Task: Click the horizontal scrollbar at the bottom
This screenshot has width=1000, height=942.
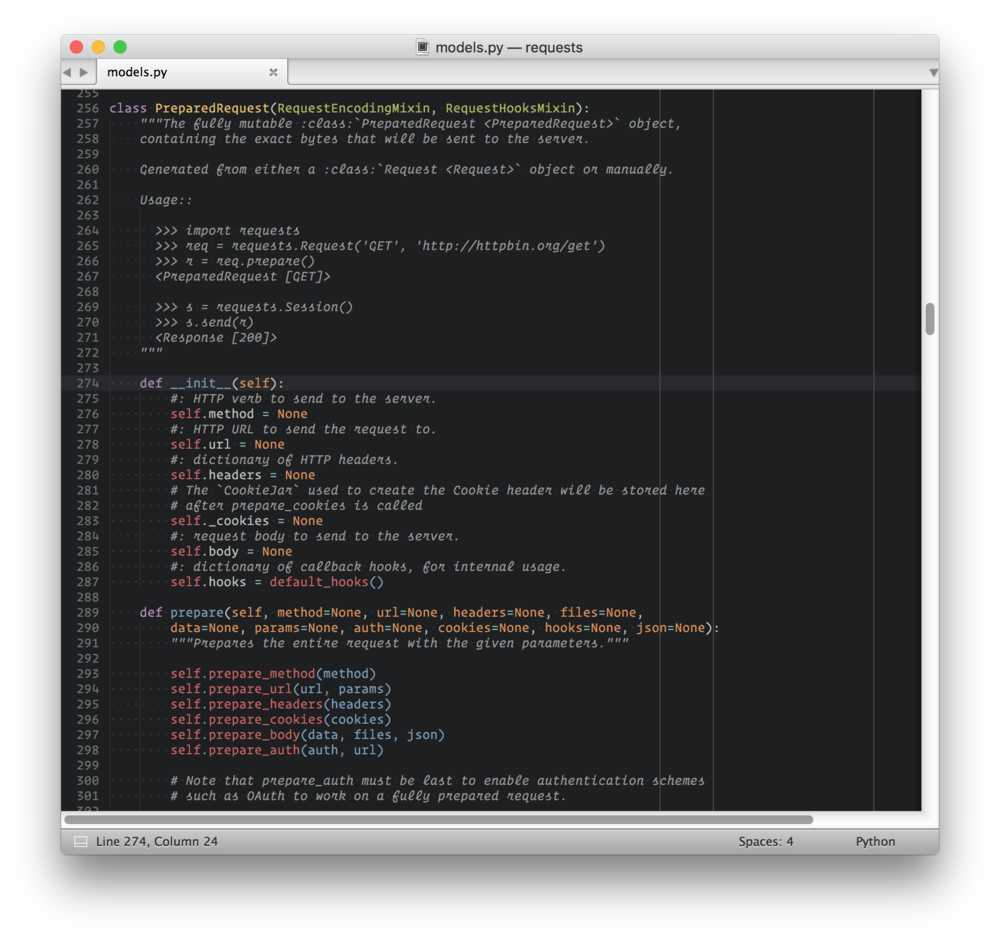Action: coord(438,820)
